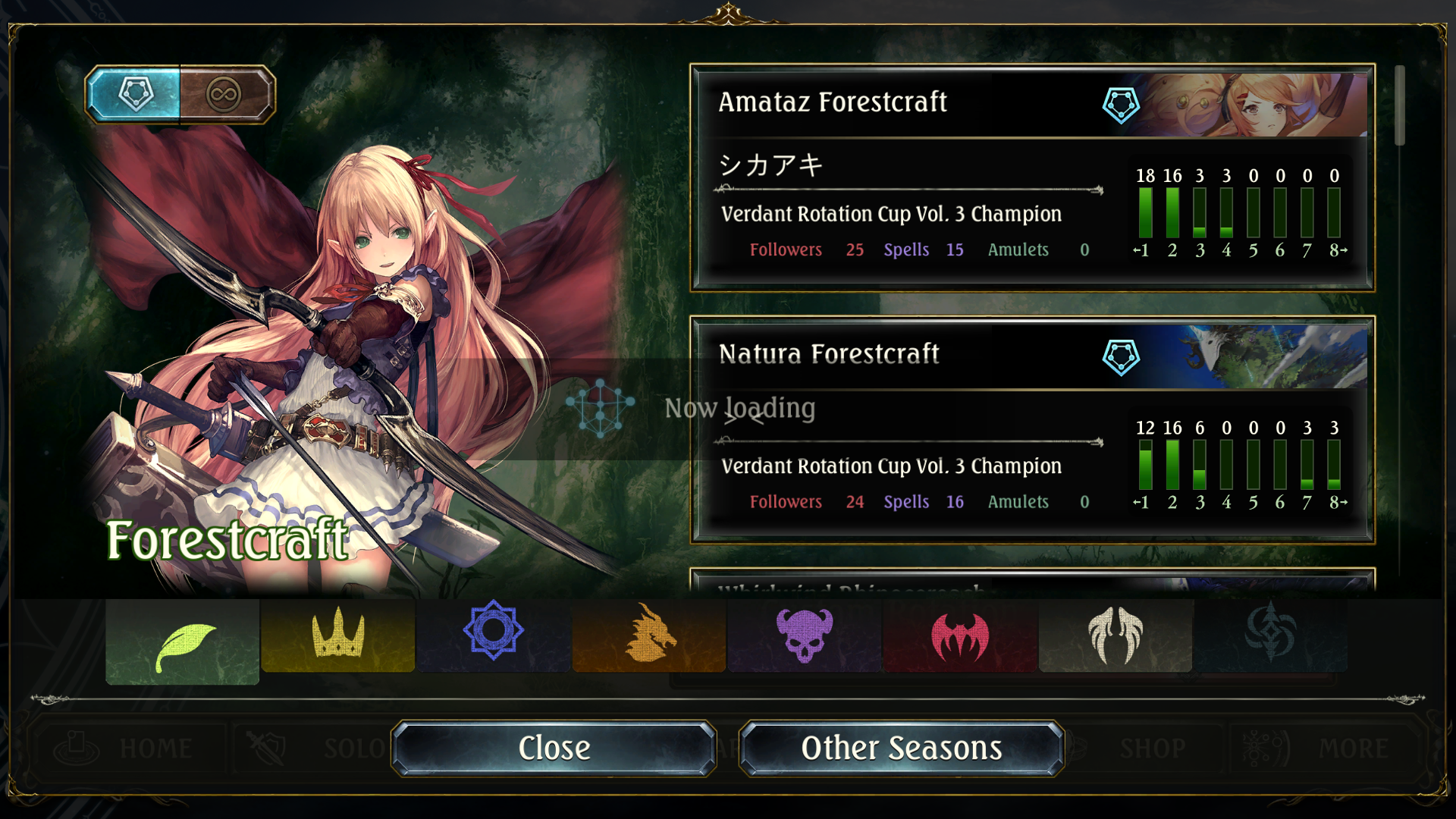1456x819 pixels.
Task: Select the Dragoncraft orange dragon icon
Action: [649, 635]
